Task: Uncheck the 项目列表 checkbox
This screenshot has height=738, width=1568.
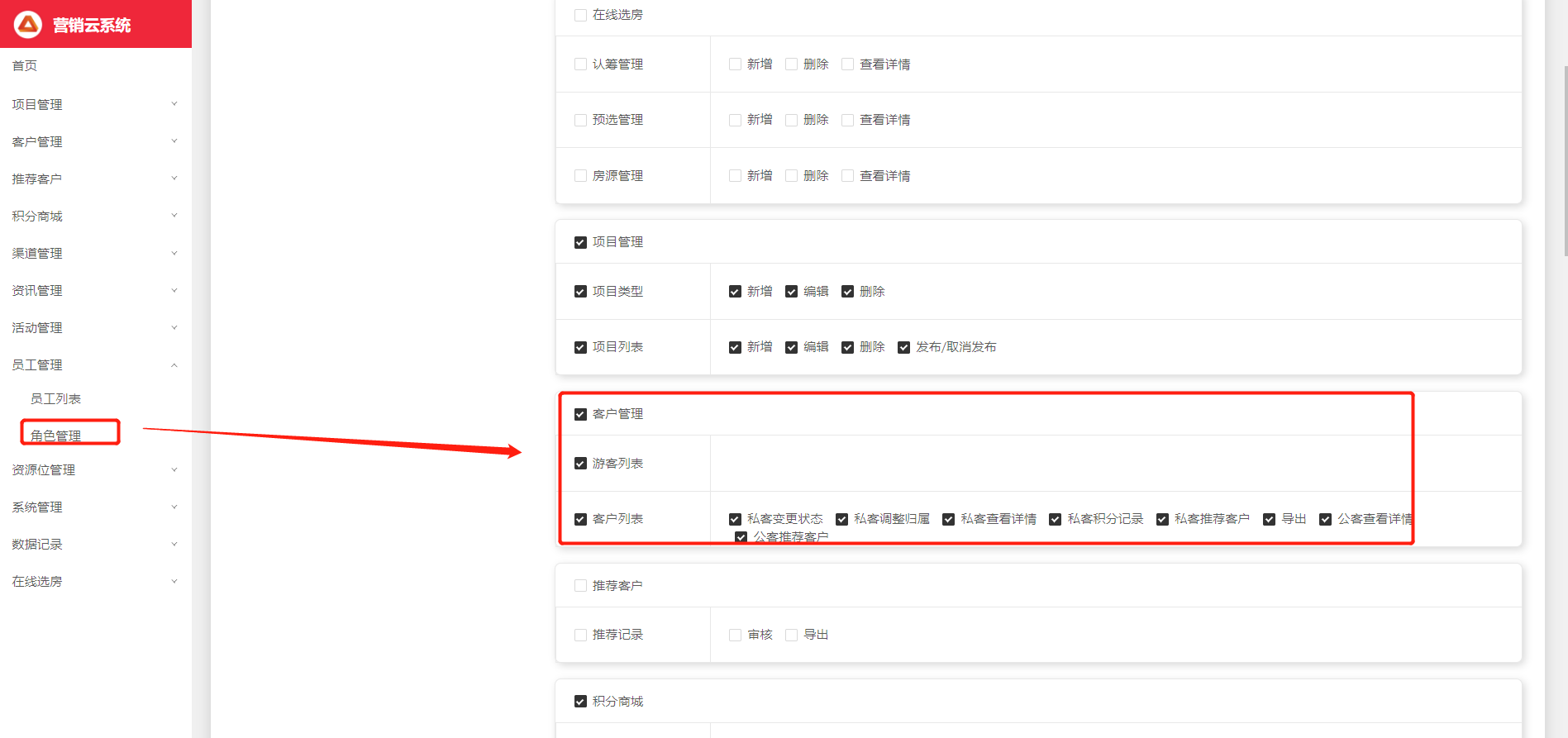Action: [580, 347]
